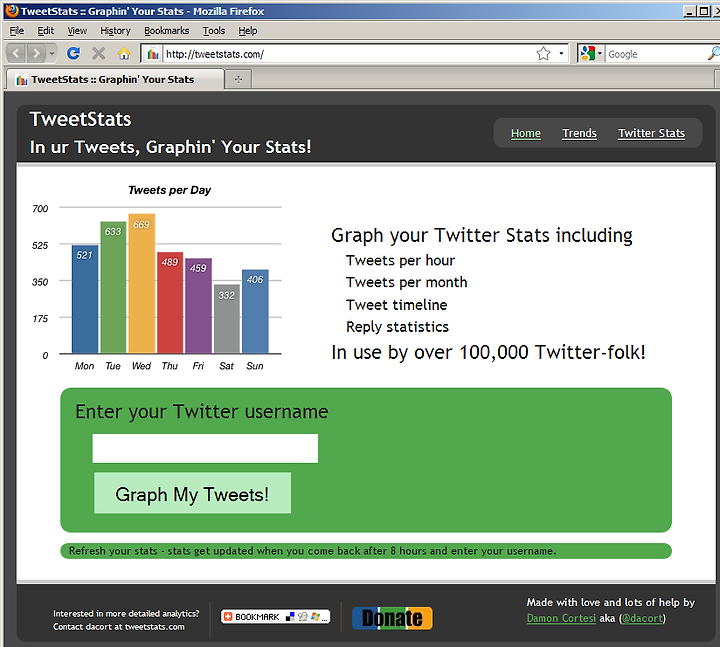Image resolution: width=720 pixels, height=647 pixels.
Task: Go forward with the forward arrow button
Action: pos(36,54)
